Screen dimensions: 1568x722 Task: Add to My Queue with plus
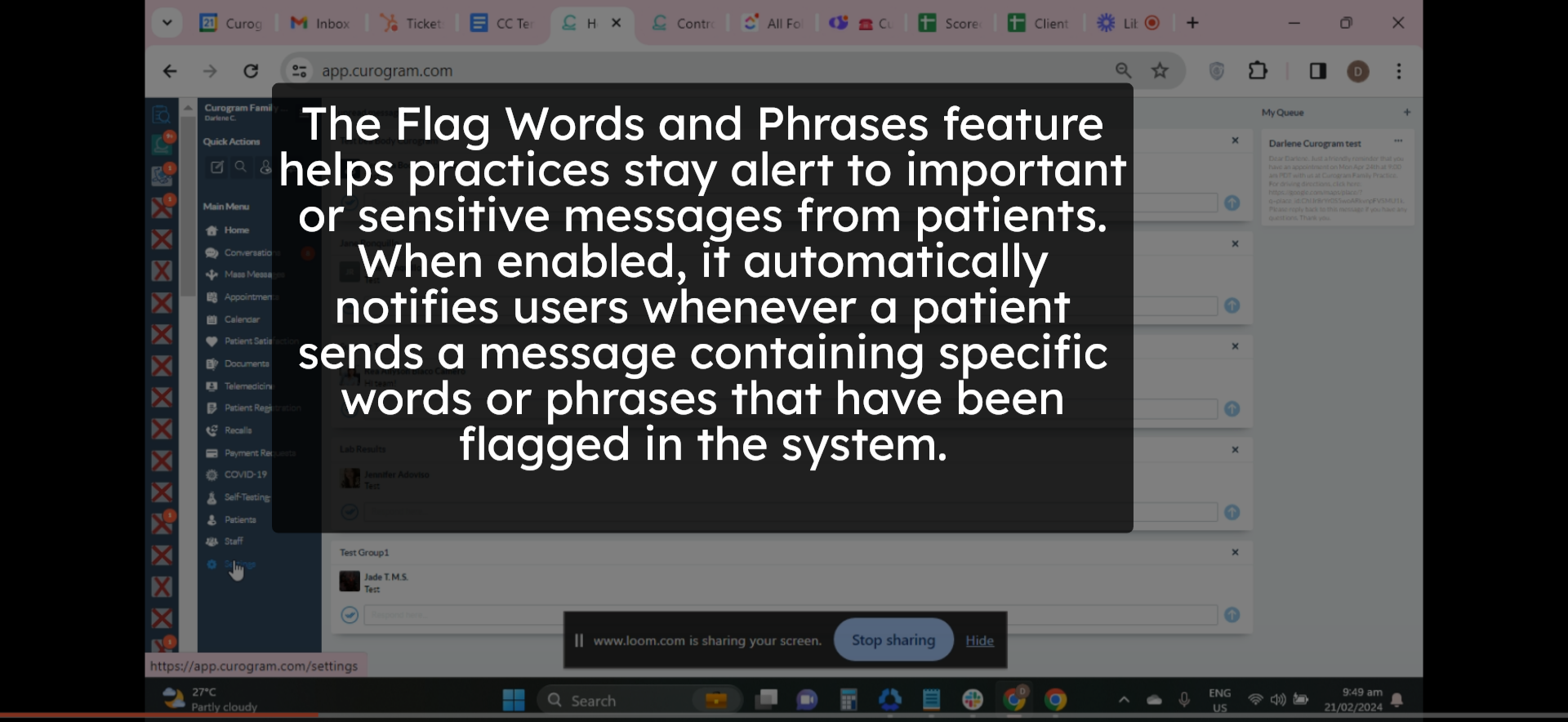(x=1407, y=112)
